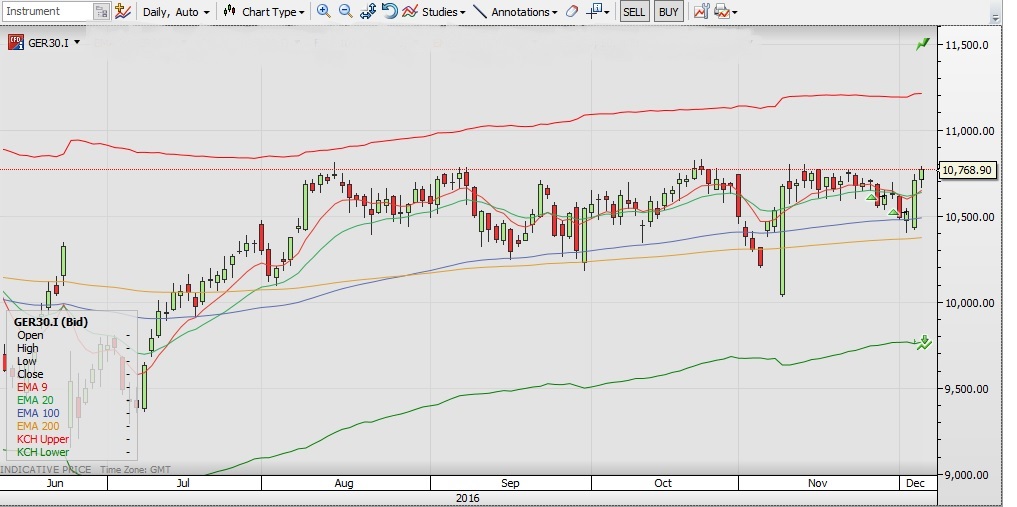Image resolution: width=1017 pixels, height=507 pixels.
Task: Click the print chart icon
Action: click(721, 11)
